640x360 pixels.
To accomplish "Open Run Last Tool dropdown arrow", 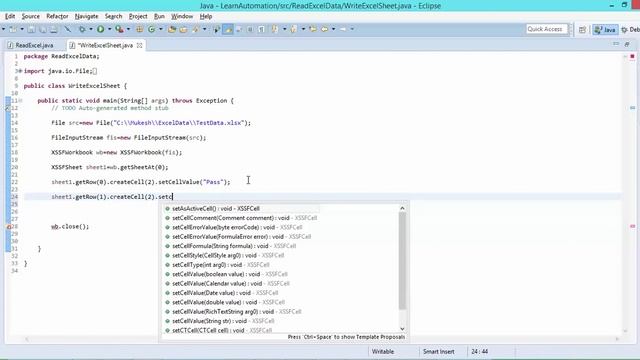I will (x=128, y=29).
